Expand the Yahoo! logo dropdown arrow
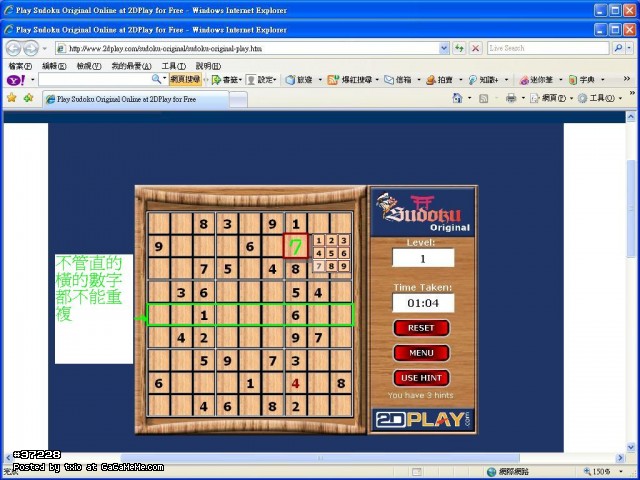Image resolution: width=640 pixels, height=480 pixels. (33, 80)
